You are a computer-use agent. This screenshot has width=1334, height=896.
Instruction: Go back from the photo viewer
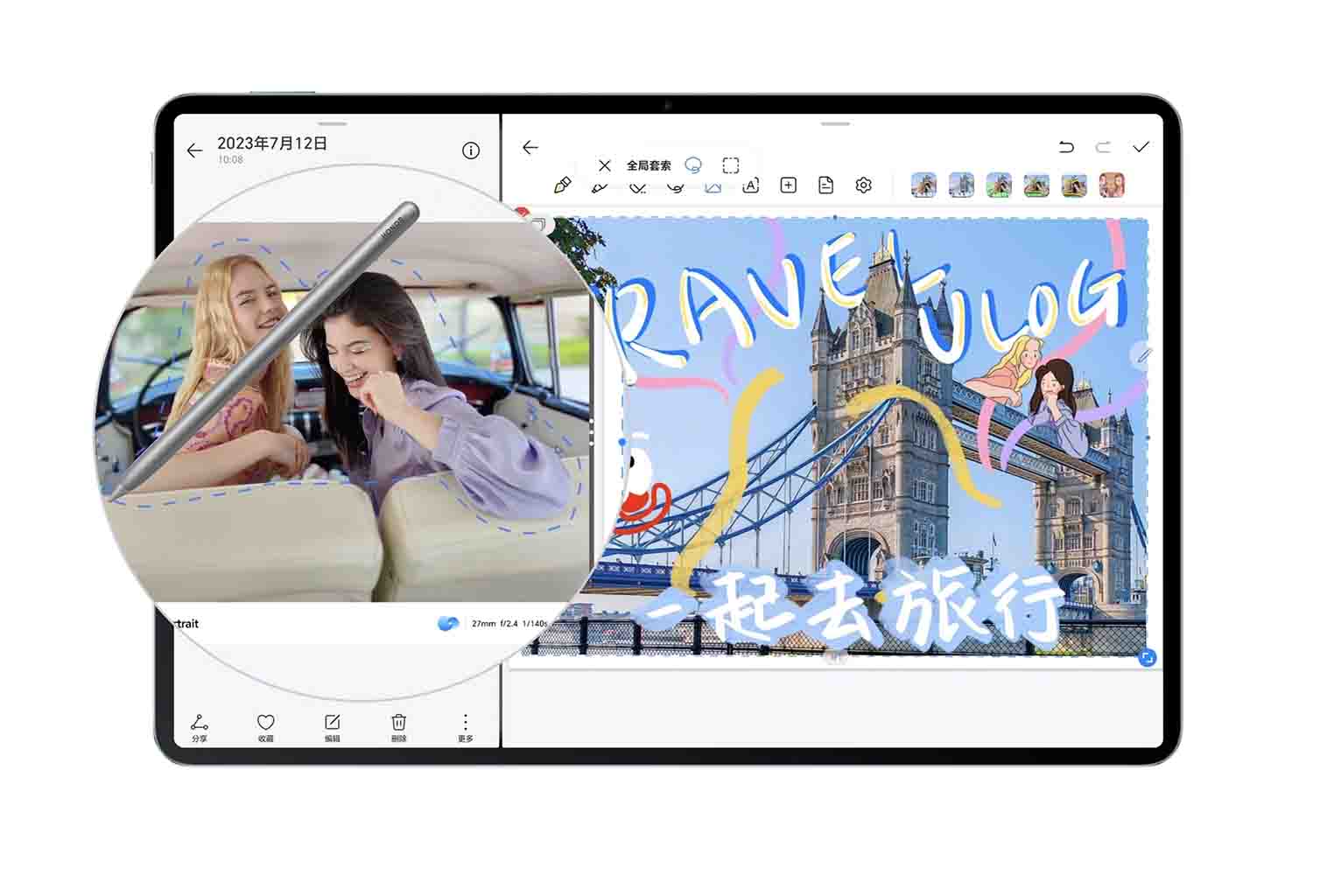[x=194, y=151]
